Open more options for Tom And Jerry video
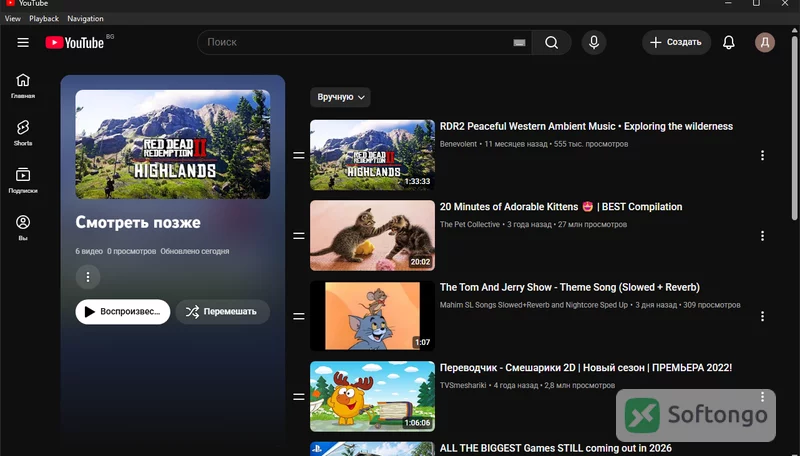Image resolution: width=800 pixels, height=456 pixels. pos(762,316)
